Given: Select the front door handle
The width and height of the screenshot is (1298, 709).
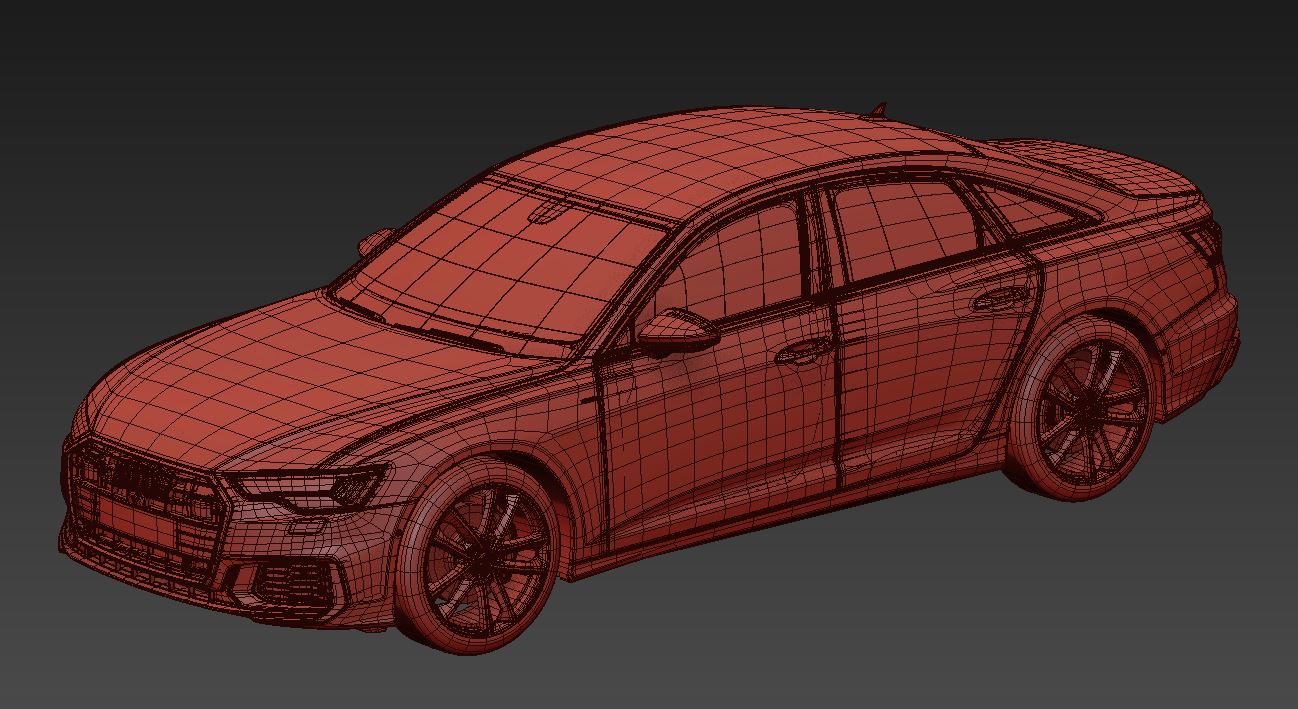Looking at the screenshot, I should [x=806, y=352].
